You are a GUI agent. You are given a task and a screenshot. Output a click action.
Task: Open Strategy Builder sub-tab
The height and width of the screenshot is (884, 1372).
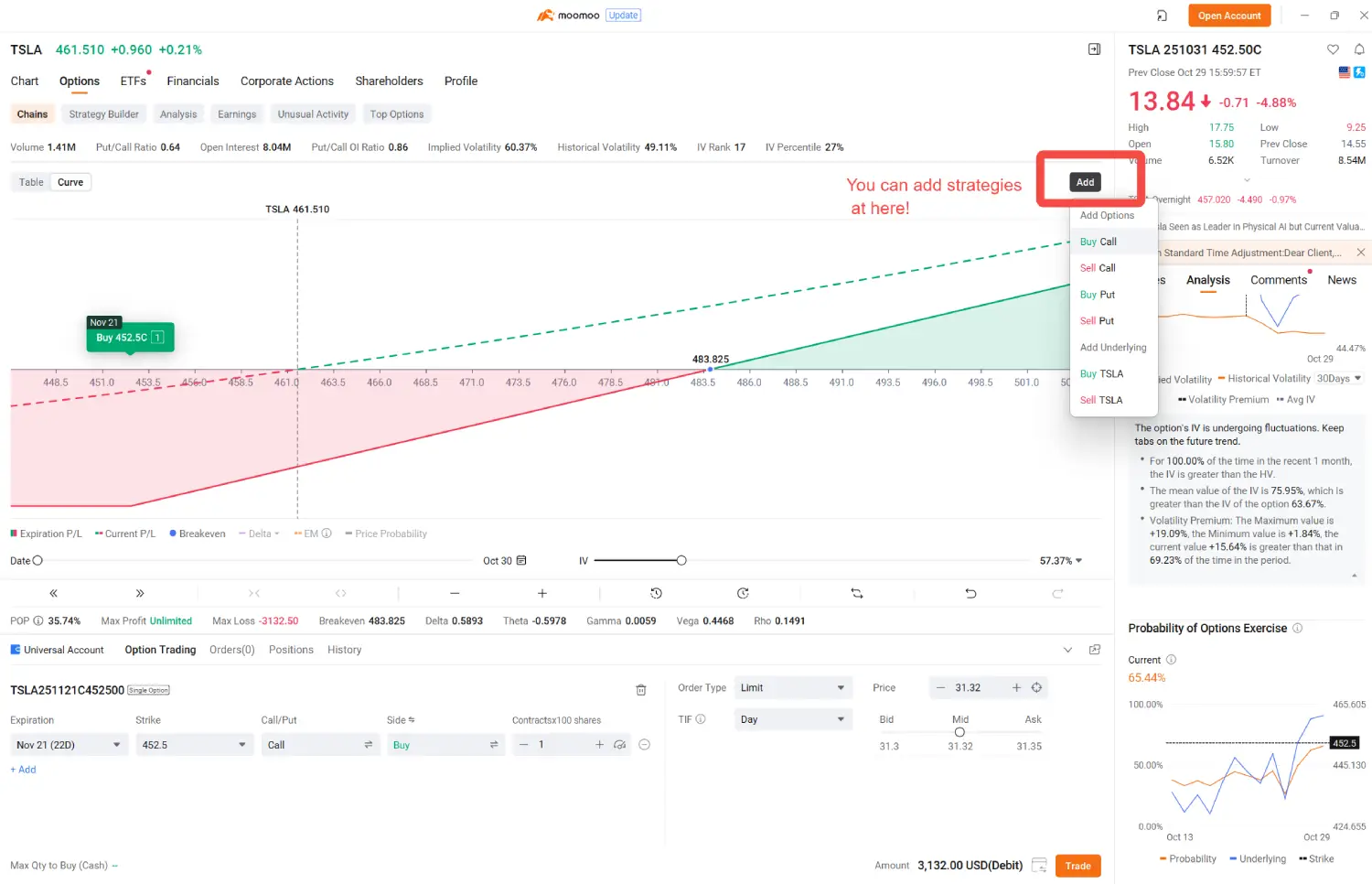click(x=103, y=114)
